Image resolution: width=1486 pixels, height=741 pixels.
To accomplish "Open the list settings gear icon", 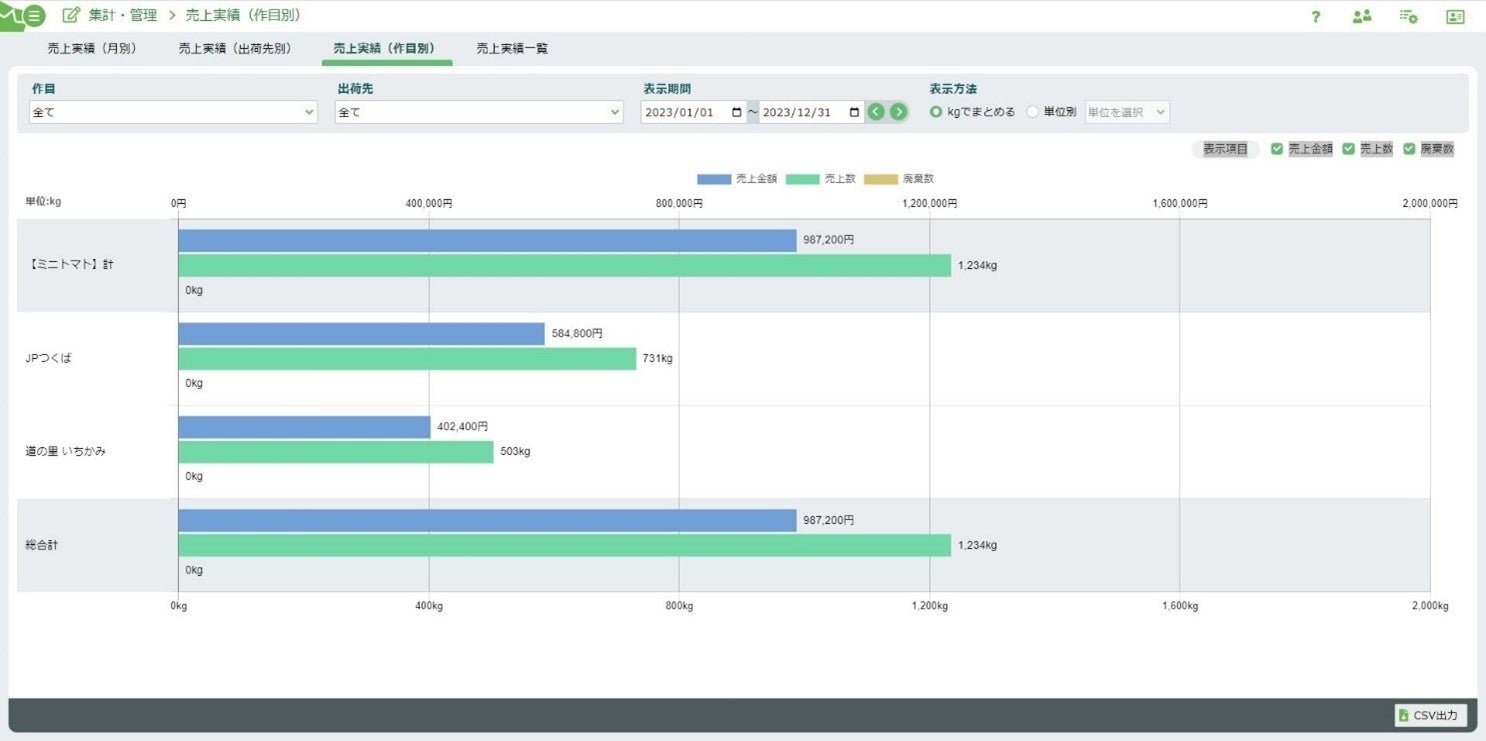I will pyautogui.click(x=1409, y=17).
